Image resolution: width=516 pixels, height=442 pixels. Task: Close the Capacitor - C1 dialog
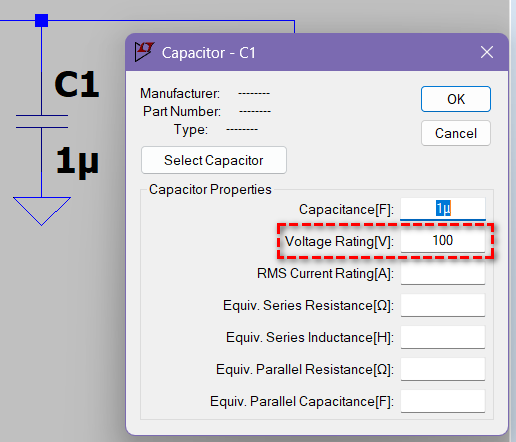tap(487, 52)
